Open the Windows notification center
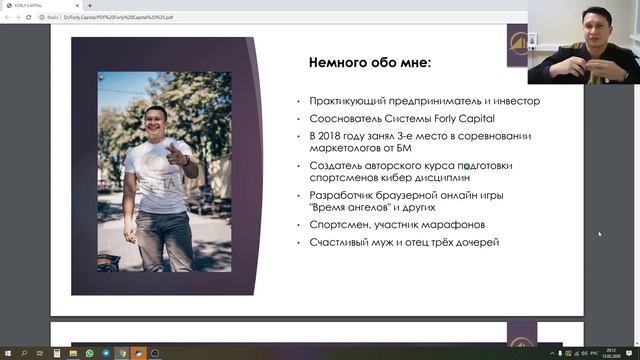This screenshot has width=640, height=360. (629, 353)
